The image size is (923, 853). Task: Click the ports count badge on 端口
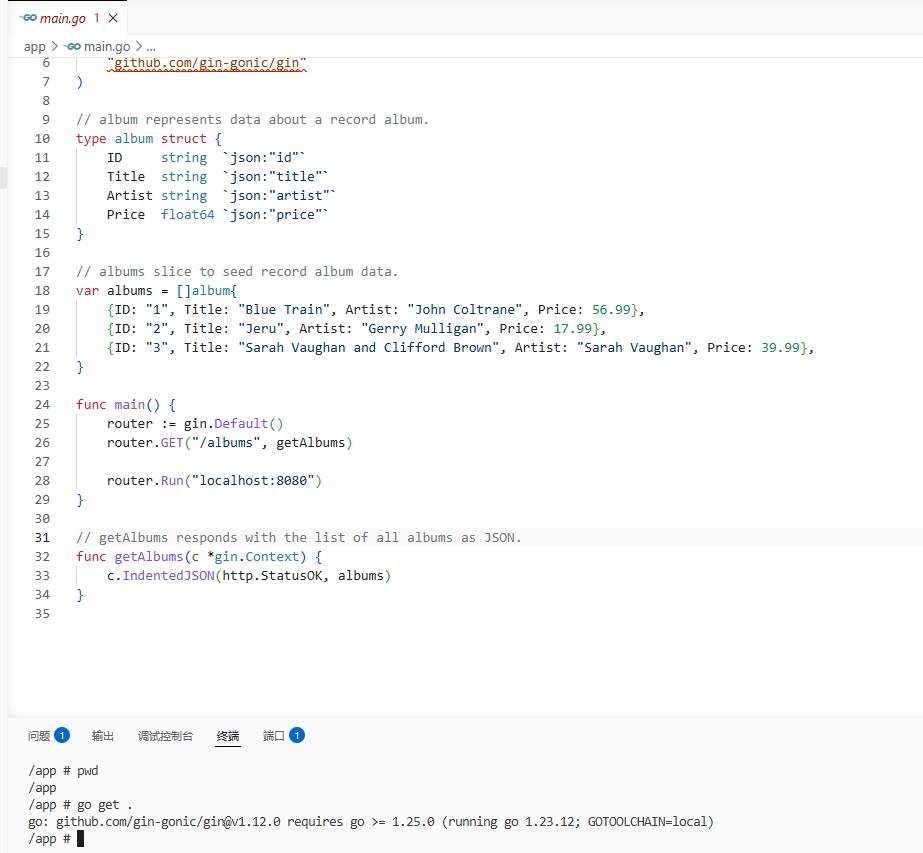tap(297, 735)
